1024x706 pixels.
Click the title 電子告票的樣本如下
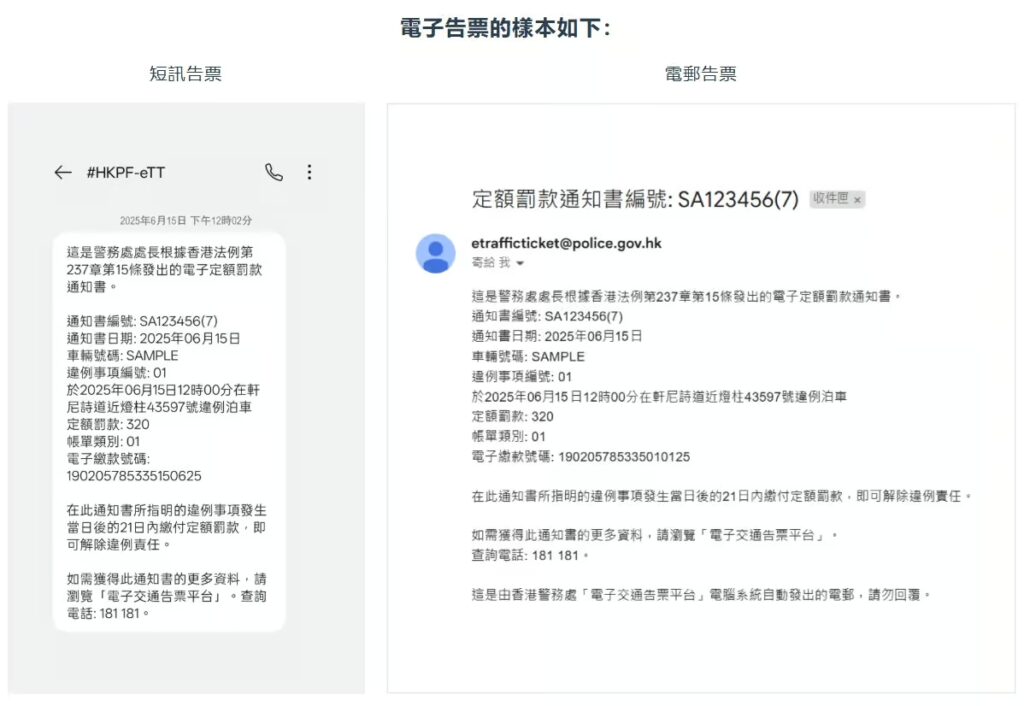tap(505, 28)
